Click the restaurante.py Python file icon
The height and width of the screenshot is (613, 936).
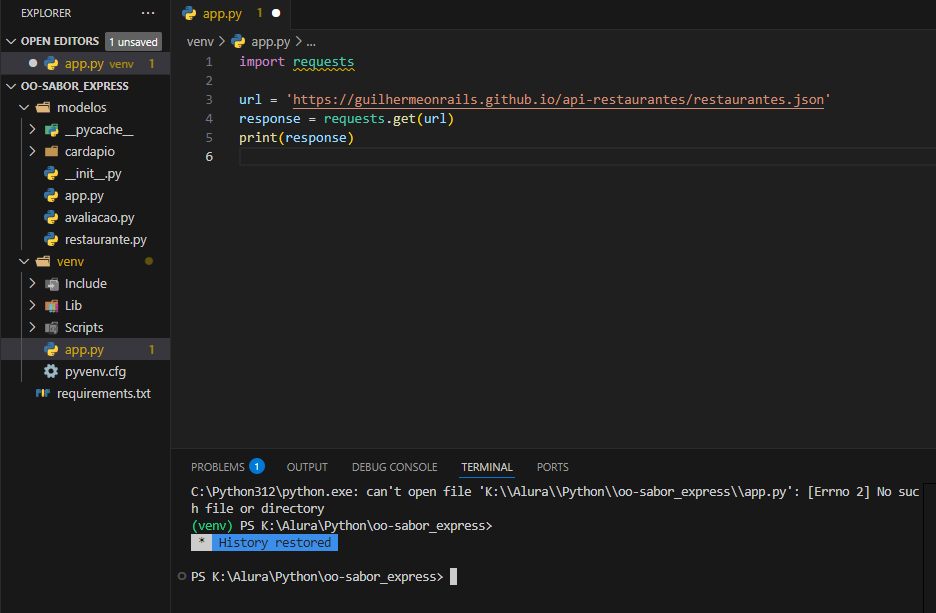(51, 239)
